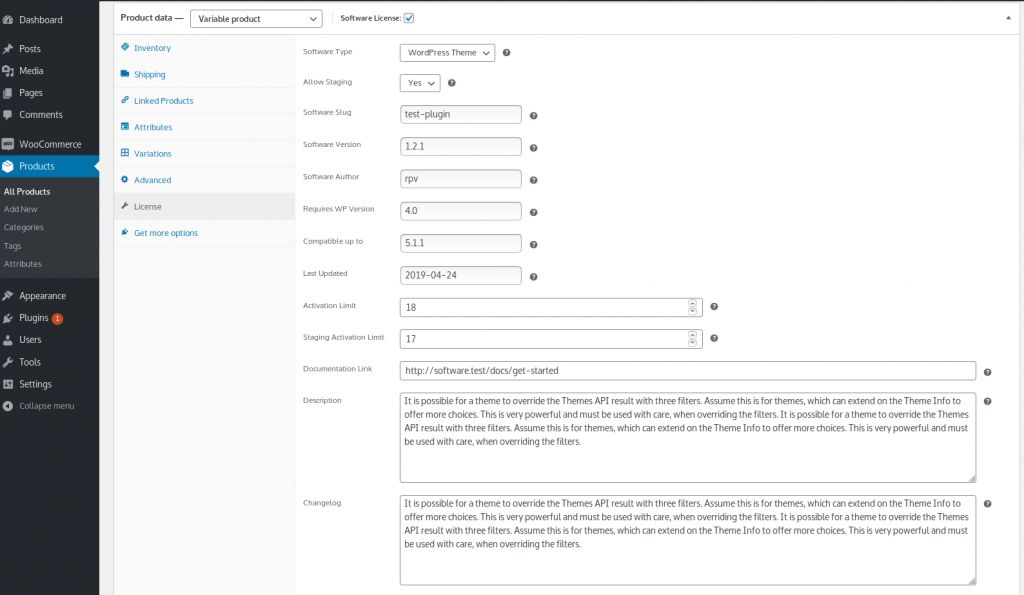
Task: Click help icon for Last Updated
Action: tap(534, 277)
